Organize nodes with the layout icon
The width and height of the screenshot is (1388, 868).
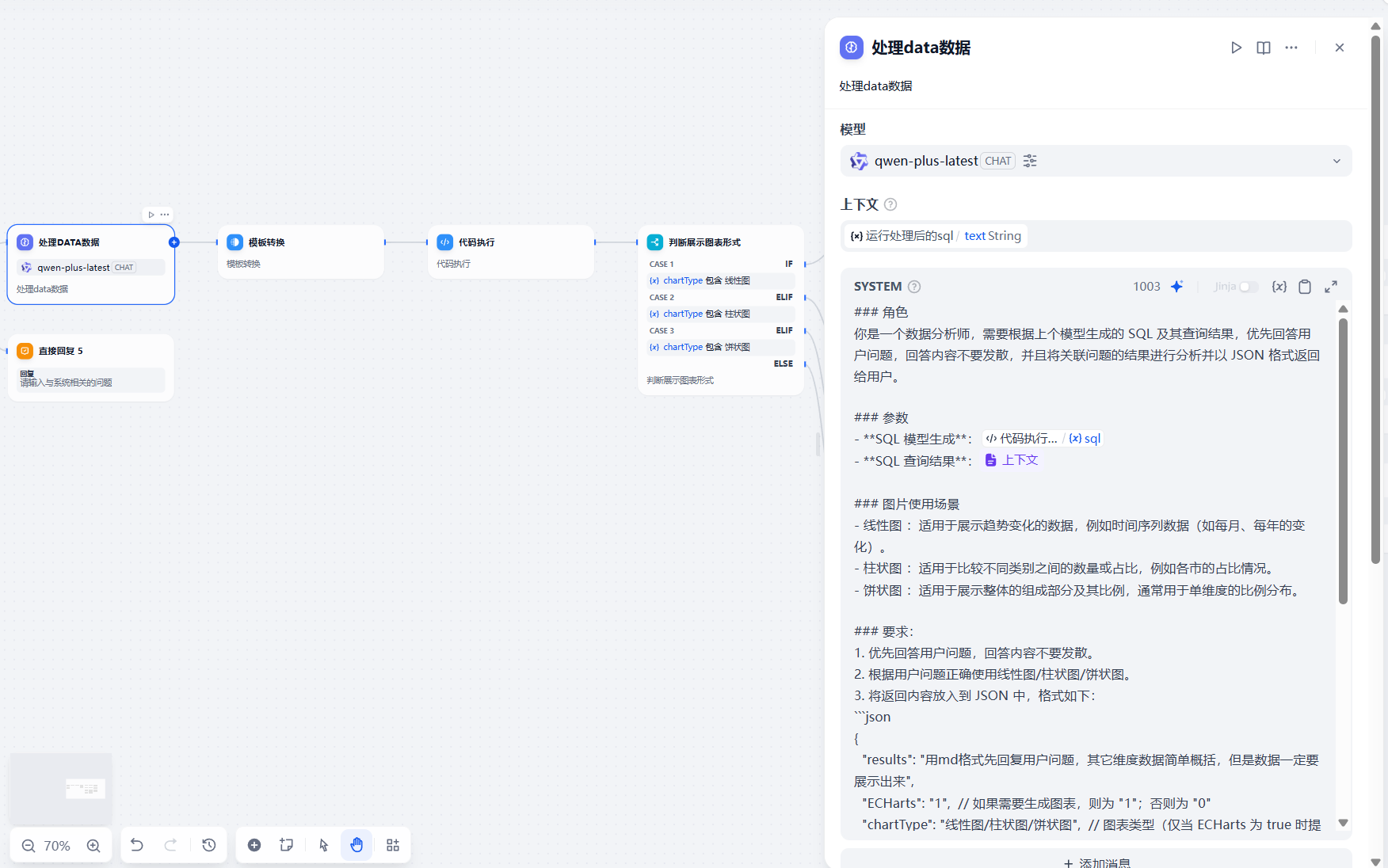point(393,845)
